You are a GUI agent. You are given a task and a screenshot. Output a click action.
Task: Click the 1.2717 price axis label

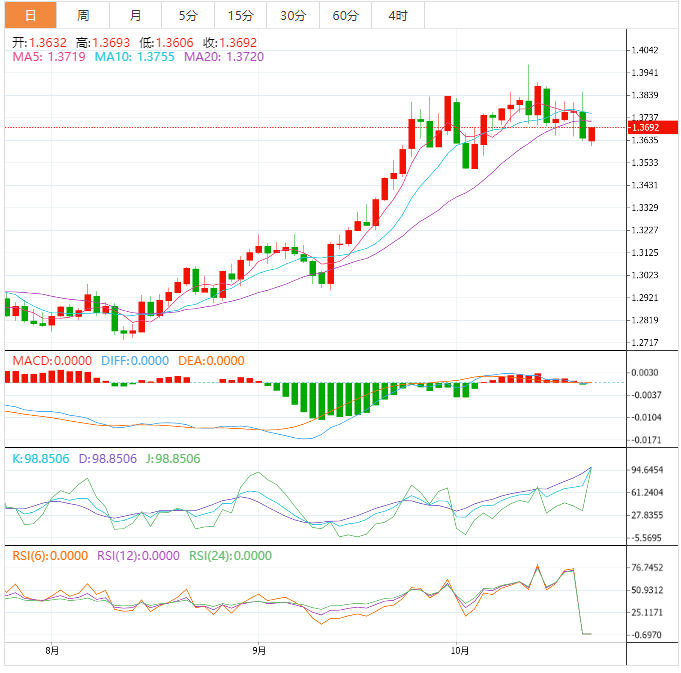645,343
